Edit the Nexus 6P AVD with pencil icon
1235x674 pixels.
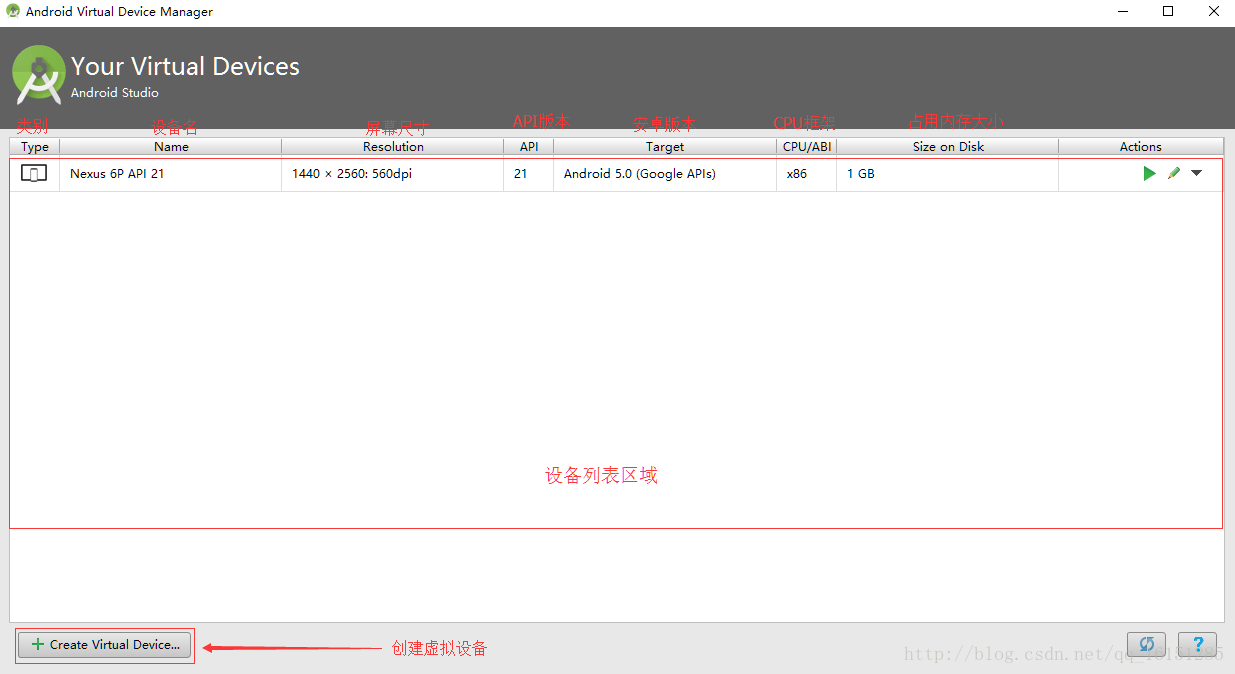(x=1174, y=174)
